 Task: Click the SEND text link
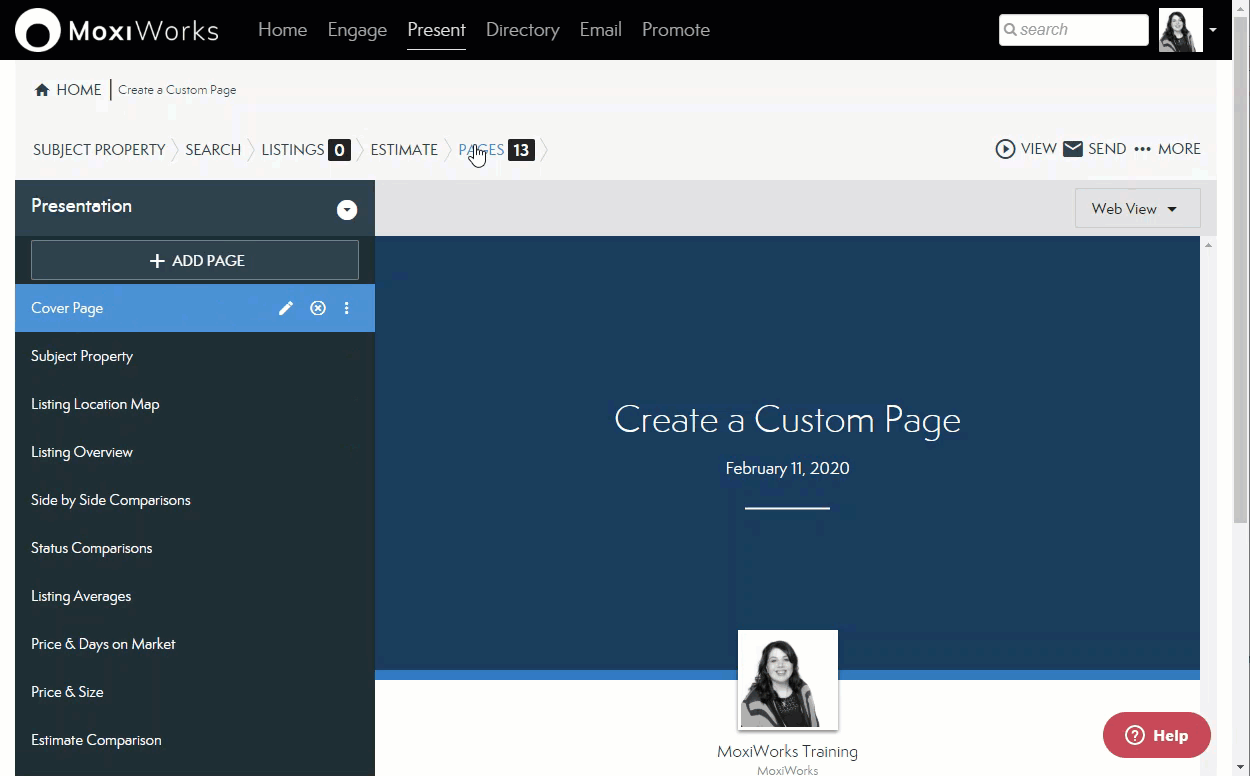(x=1107, y=149)
